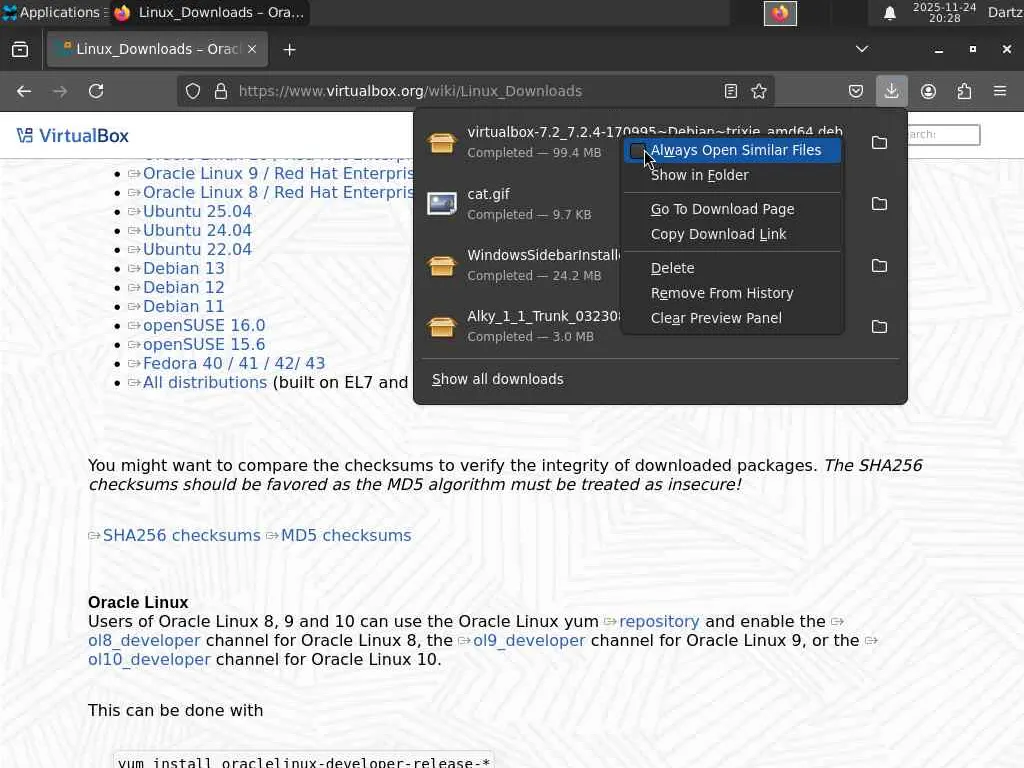
Task: Show folder for the virtualbox deb download
Action: click(x=880, y=142)
